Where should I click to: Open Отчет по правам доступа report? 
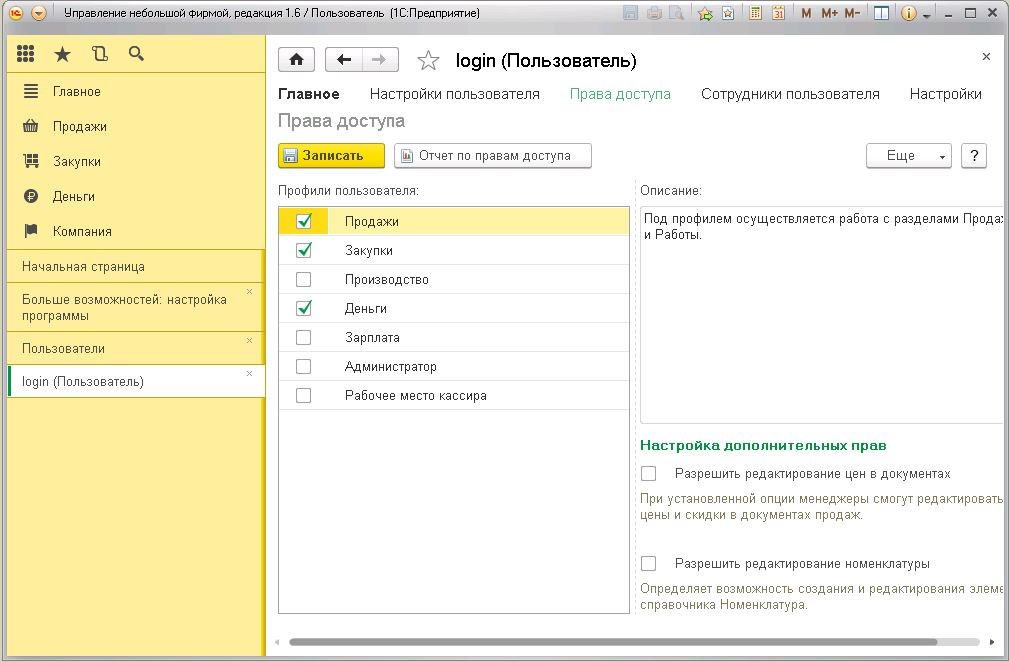coord(493,156)
